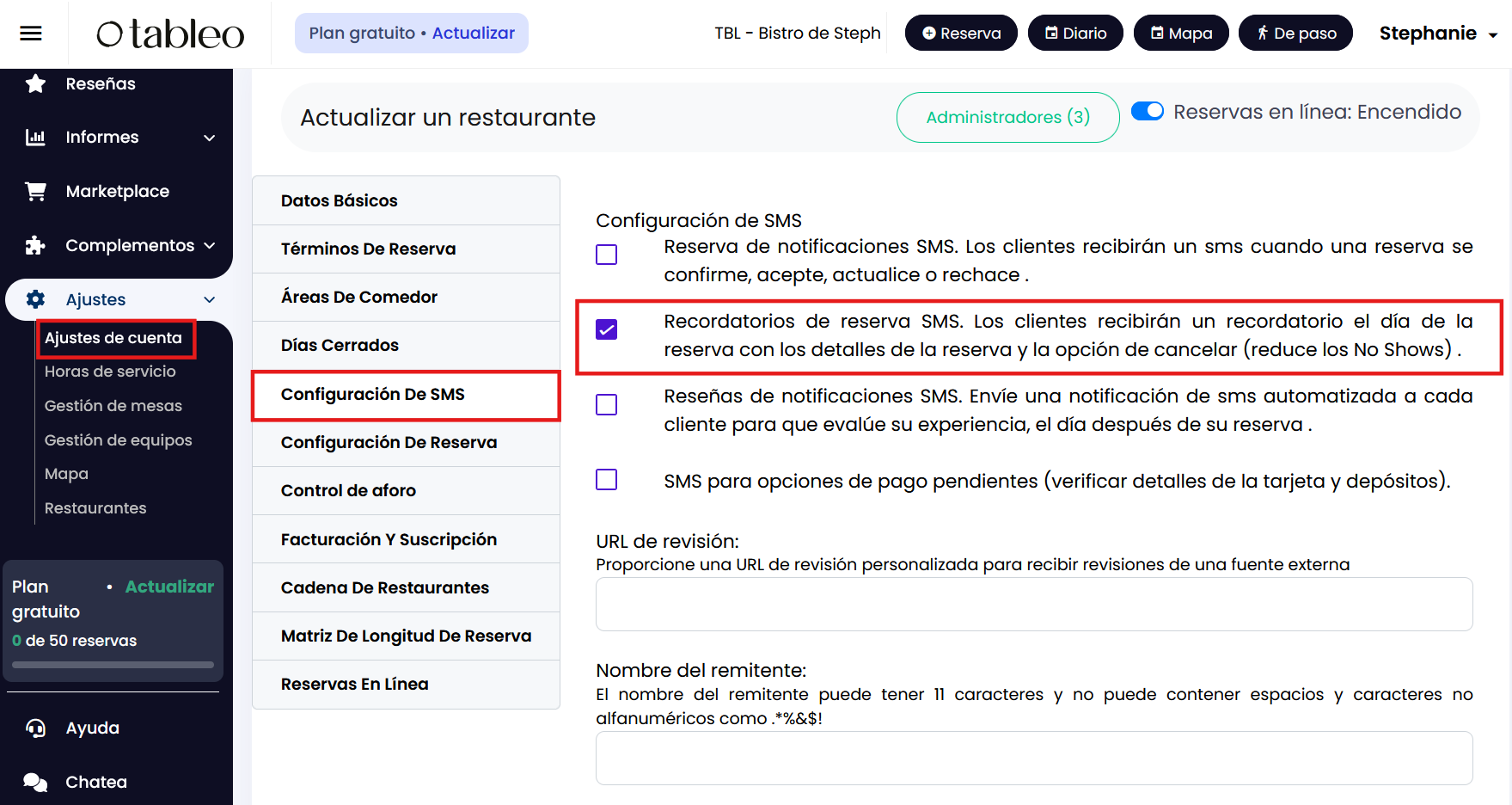Toggle Reservas en línea switch
1512x805 pixels.
1147,112
